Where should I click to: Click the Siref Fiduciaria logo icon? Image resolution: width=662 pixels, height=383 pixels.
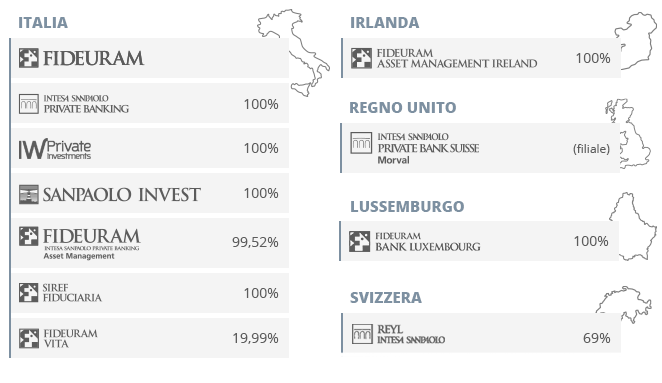[28, 293]
